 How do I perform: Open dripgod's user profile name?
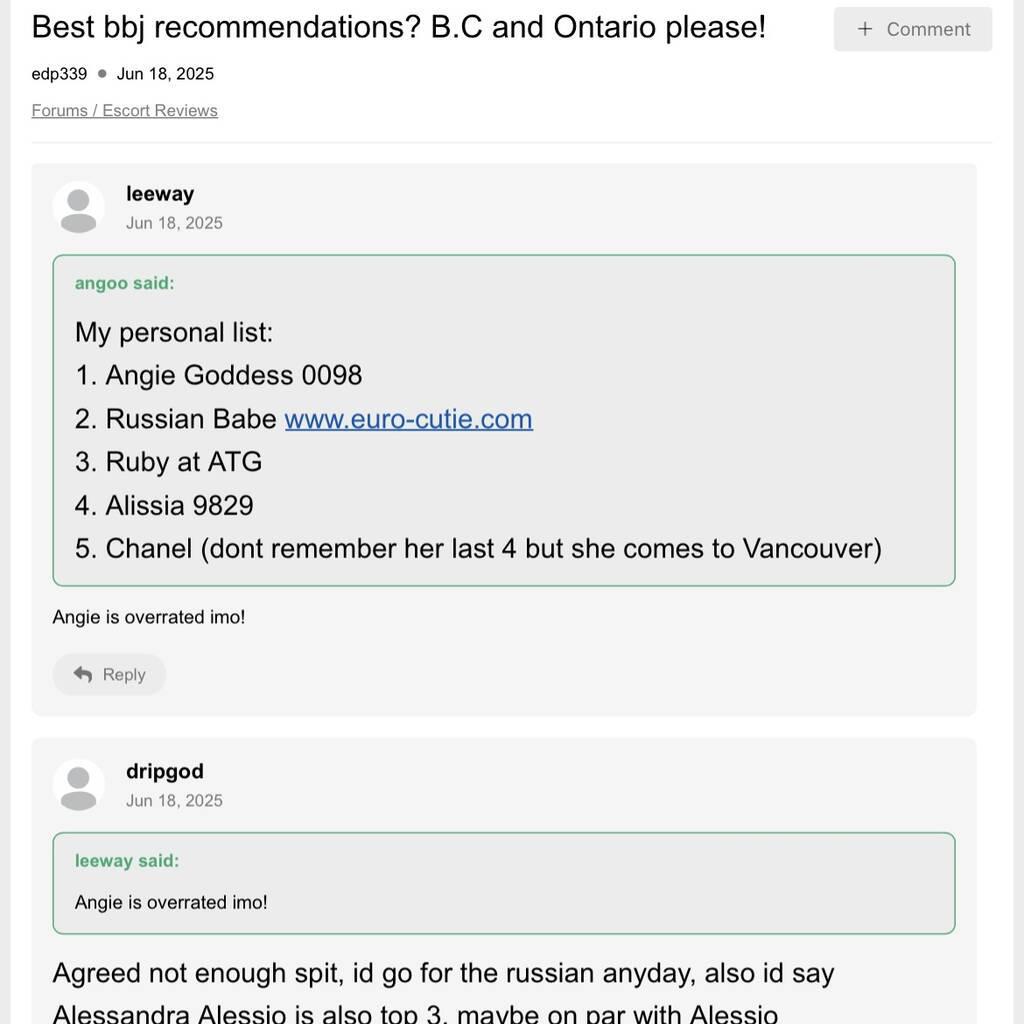(165, 771)
